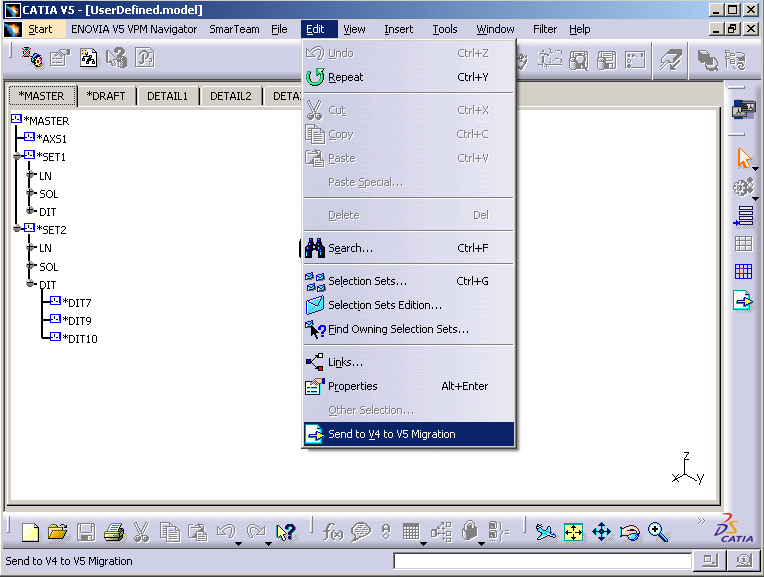
Task: Switch to the *DRAFT tab
Action: 105,96
